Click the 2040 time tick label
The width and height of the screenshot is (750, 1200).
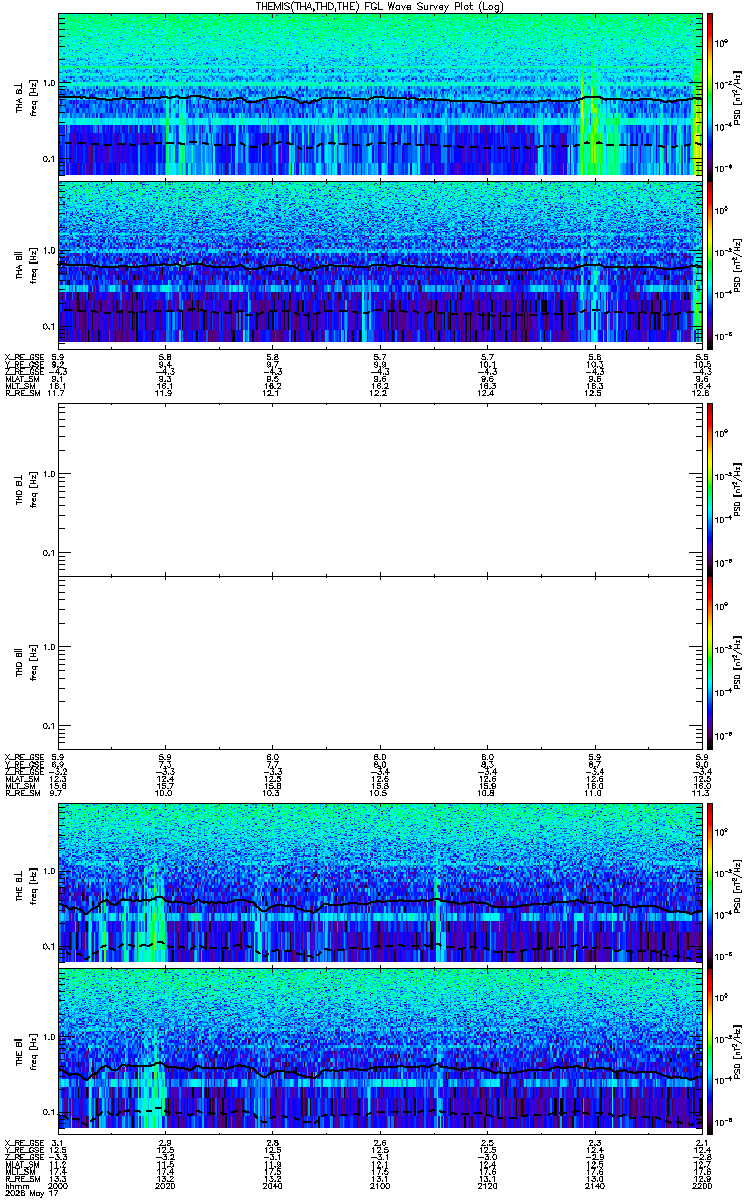click(272, 1185)
